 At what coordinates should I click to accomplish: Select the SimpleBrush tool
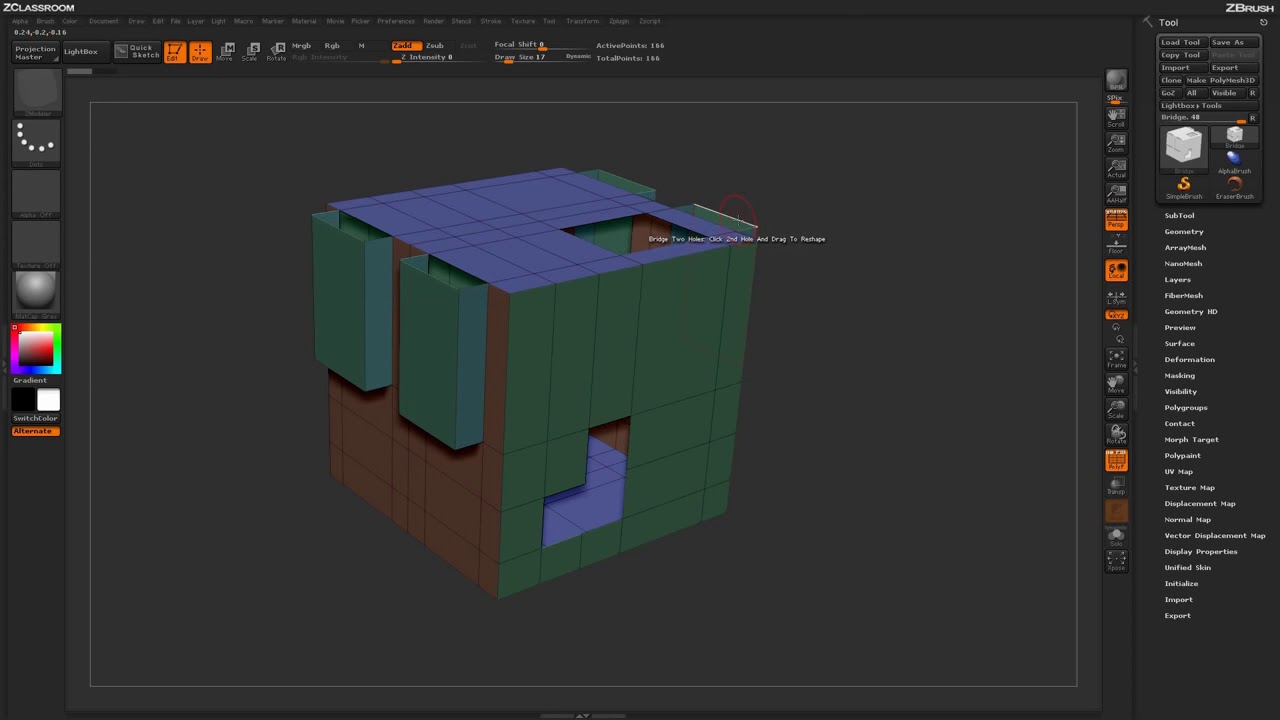click(x=1184, y=187)
